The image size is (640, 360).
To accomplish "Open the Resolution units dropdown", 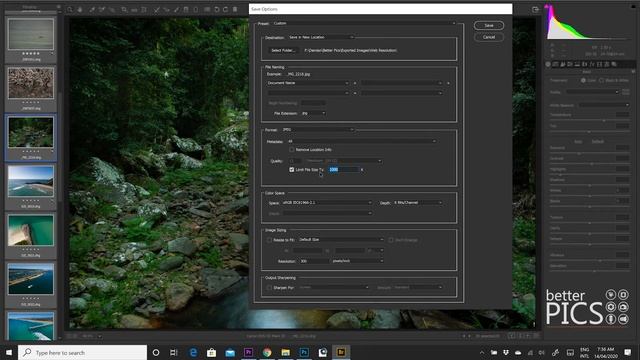I will (x=358, y=261).
